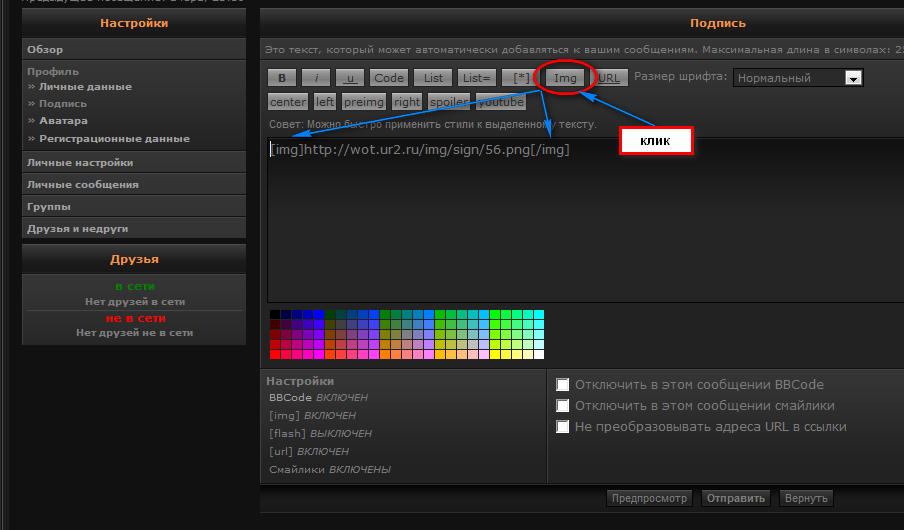This screenshot has height=530, width=904.
Task: Open the Размер шрифта dropdown
Action: [x=798, y=78]
